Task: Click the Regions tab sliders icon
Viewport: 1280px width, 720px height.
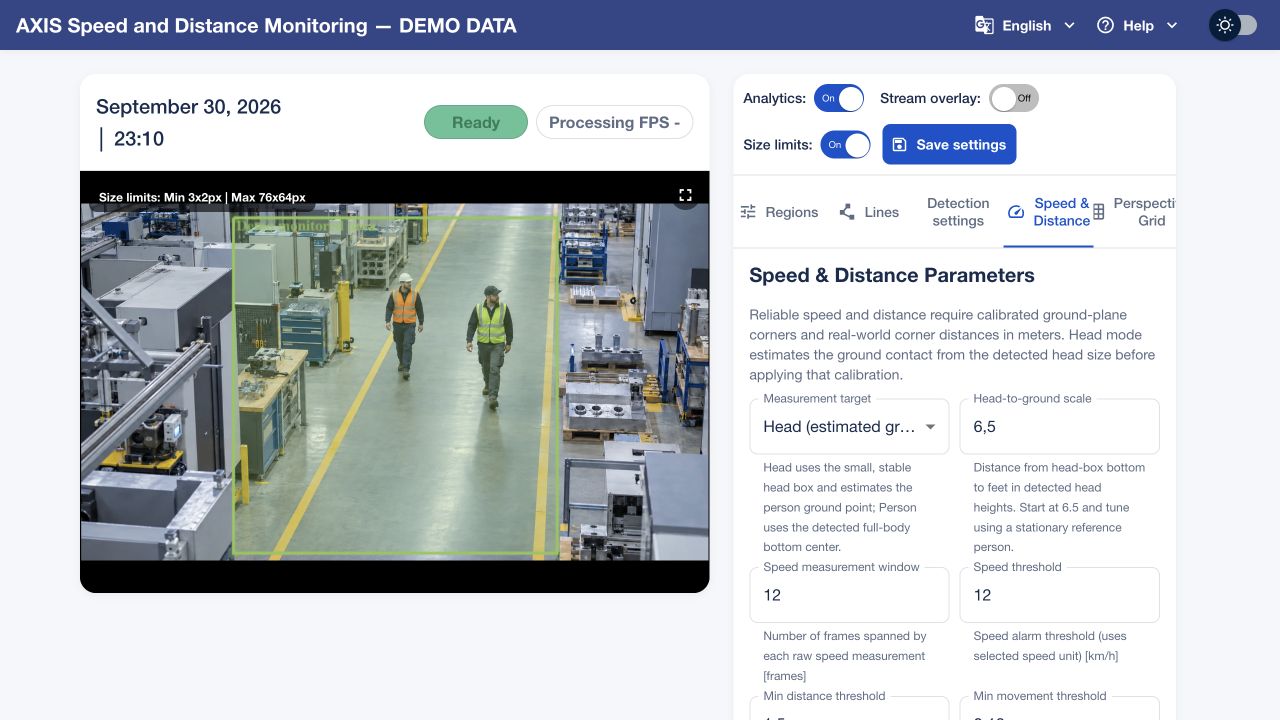Action: 748,212
